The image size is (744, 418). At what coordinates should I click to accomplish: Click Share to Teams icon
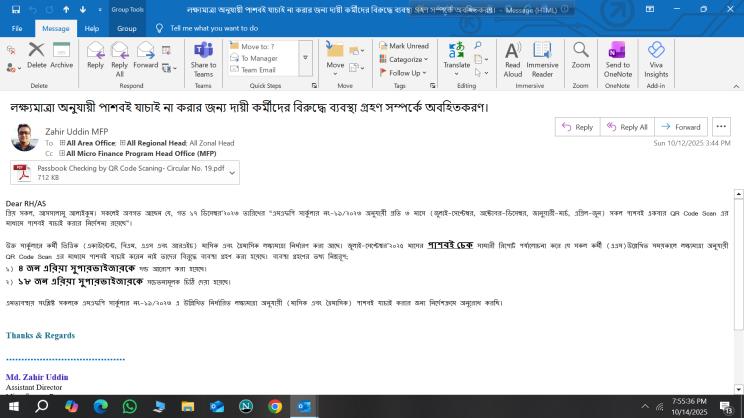[203, 56]
